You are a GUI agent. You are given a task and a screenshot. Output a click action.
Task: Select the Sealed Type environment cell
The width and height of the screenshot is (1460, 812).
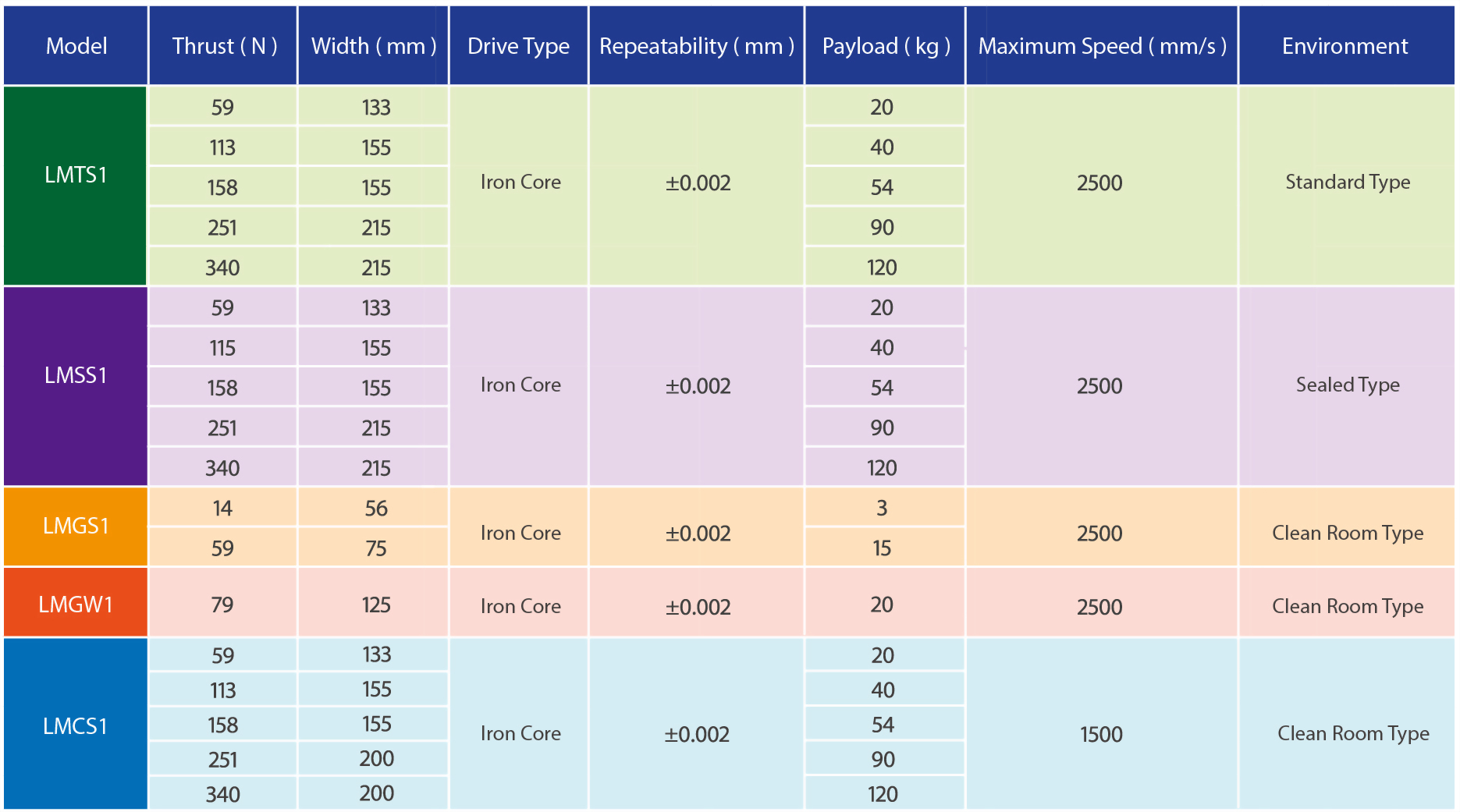[1347, 385]
